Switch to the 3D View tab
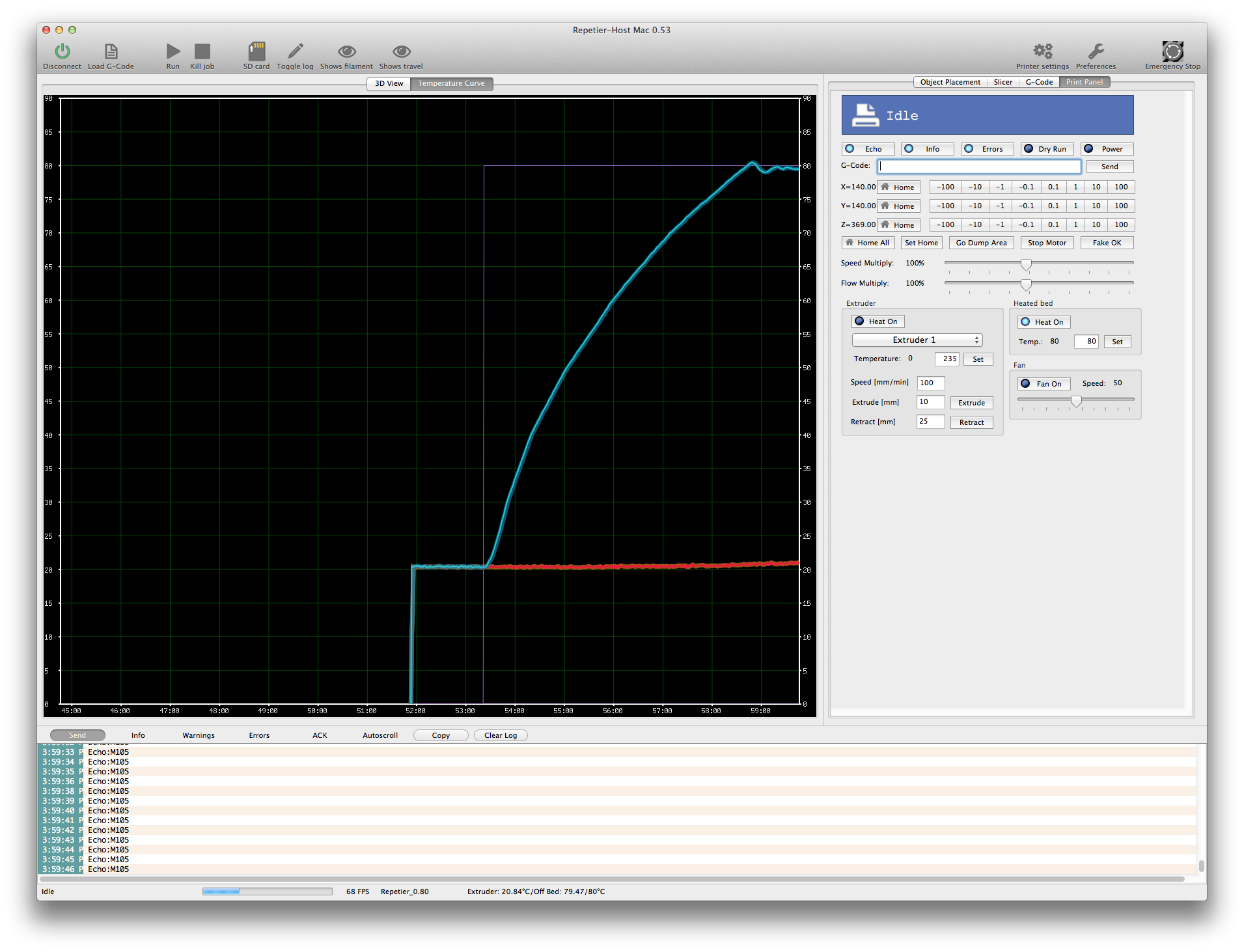Image resolution: width=1244 pixels, height=952 pixels. (x=389, y=84)
